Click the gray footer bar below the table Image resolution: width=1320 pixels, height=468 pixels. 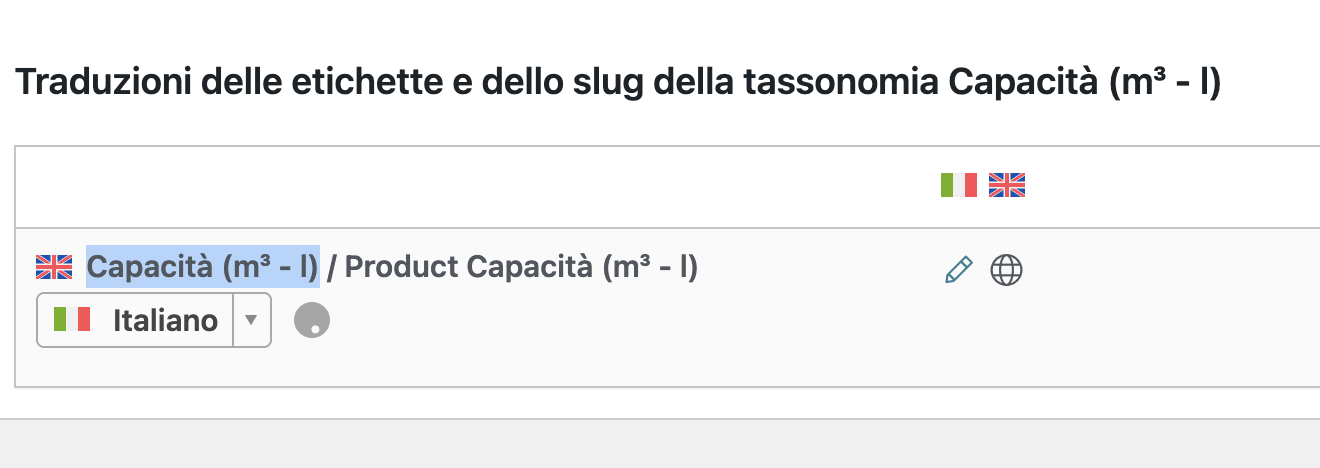(x=660, y=443)
